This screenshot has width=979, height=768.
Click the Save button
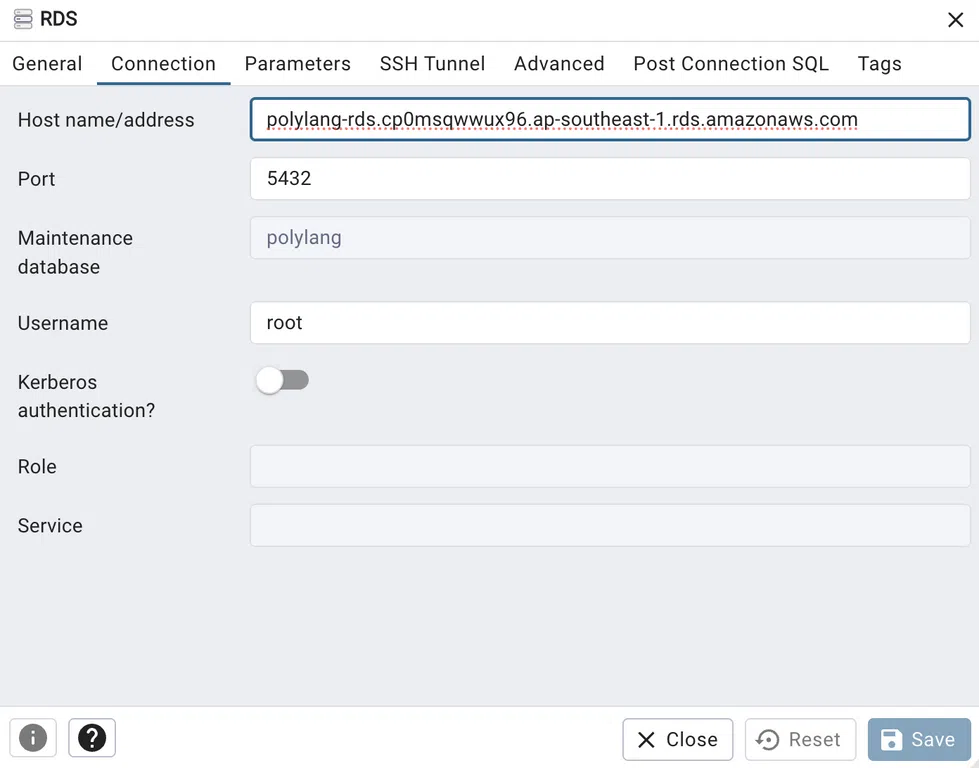[919, 739]
